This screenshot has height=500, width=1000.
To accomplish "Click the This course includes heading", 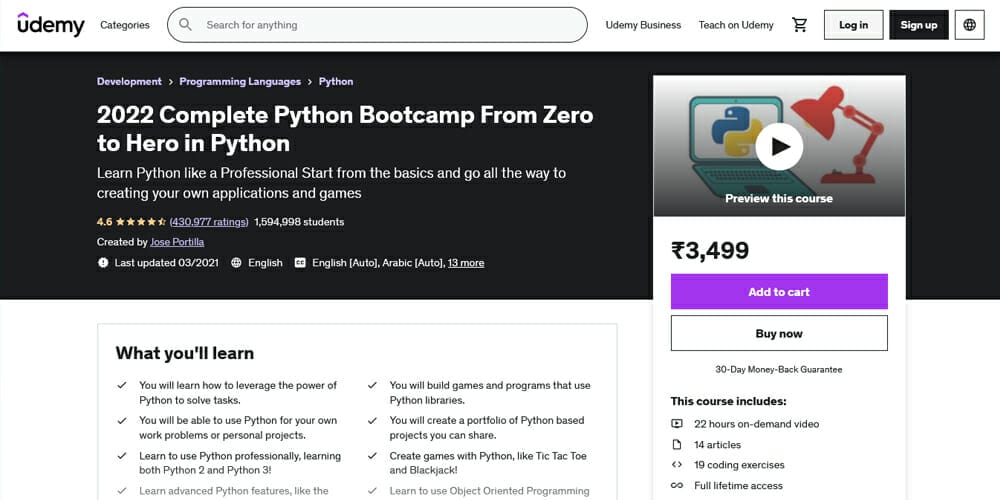I will pos(728,401).
